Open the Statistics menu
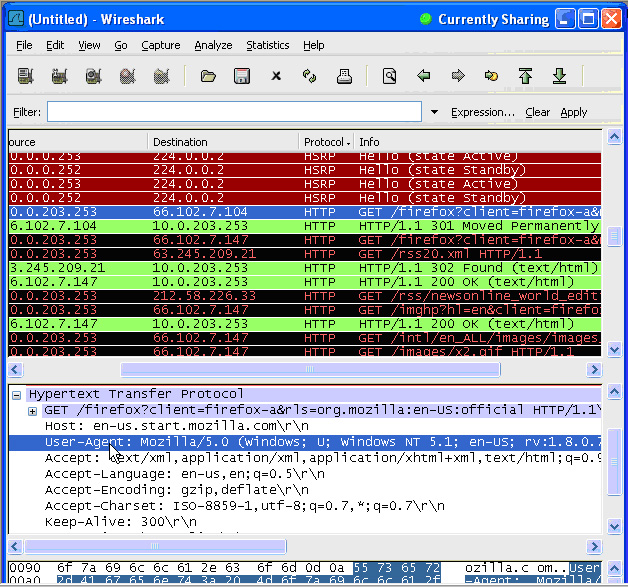Image resolution: width=628 pixels, height=587 pixels. pyautogui.click(x=268, y=45)
